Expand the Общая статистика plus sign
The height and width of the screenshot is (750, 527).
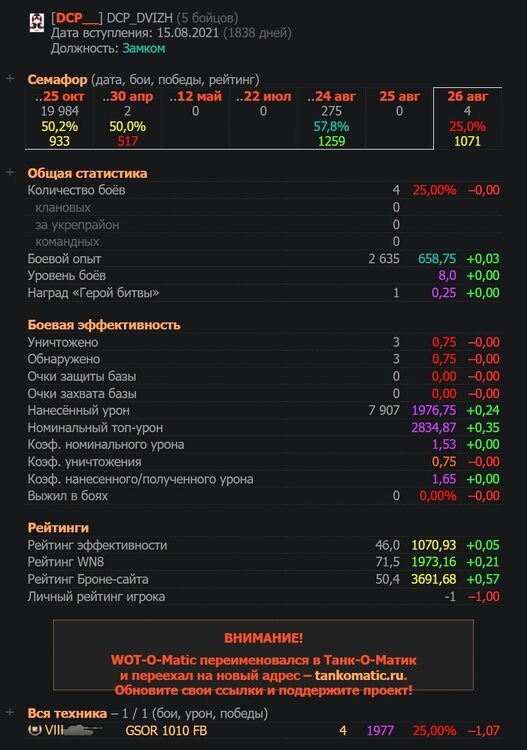coord(10,172)
